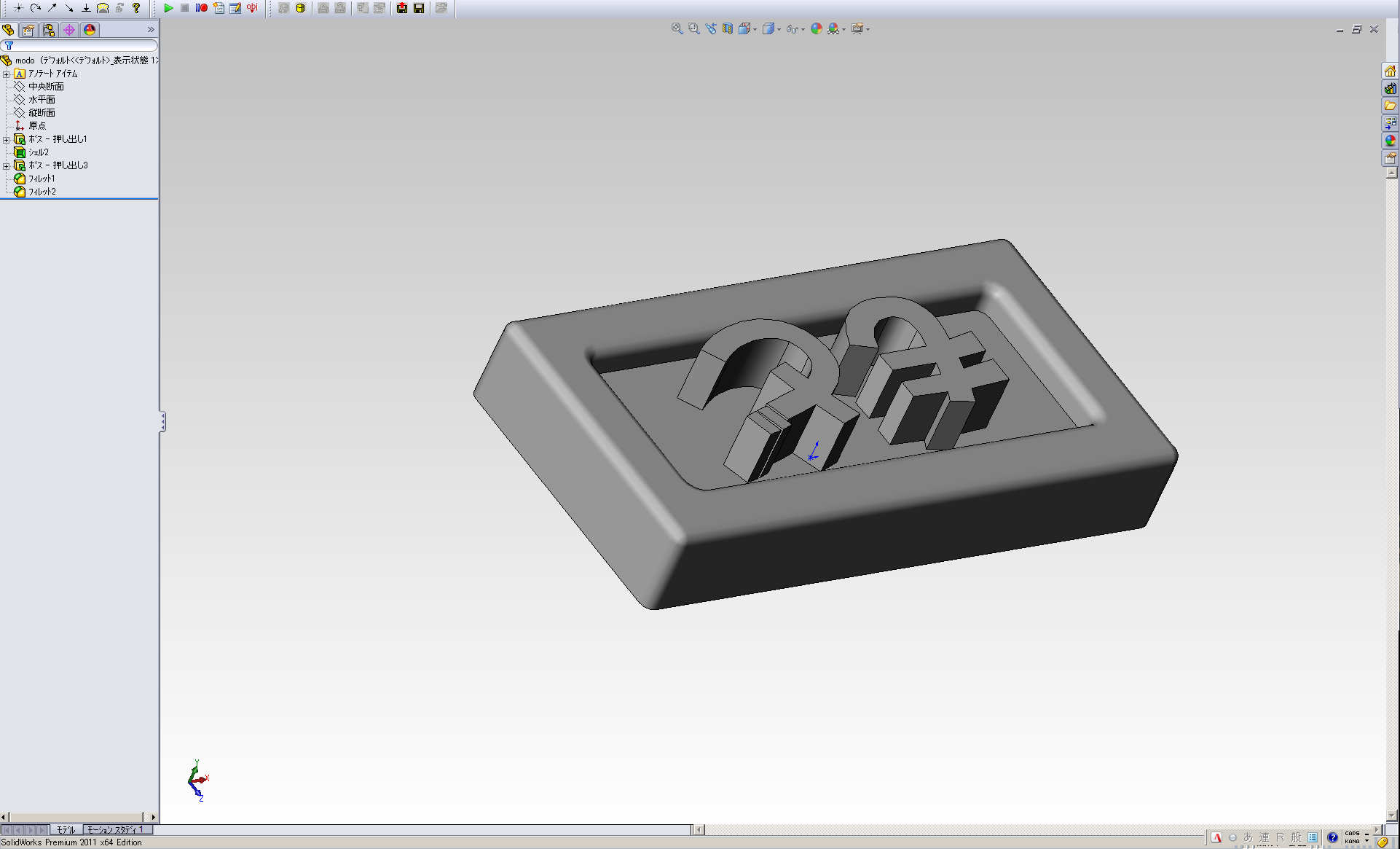Click the Zoom to Fit icon
Screen dimensions: 1400x849
(x=677, y=28)
